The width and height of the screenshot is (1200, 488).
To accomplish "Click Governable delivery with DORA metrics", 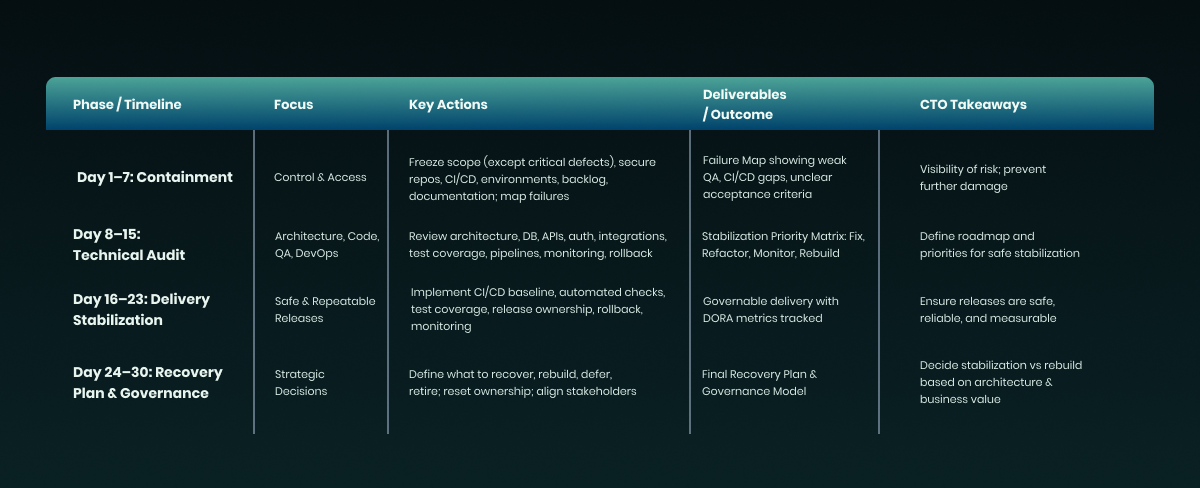I will pyautogui.click(x=770, y=310).
